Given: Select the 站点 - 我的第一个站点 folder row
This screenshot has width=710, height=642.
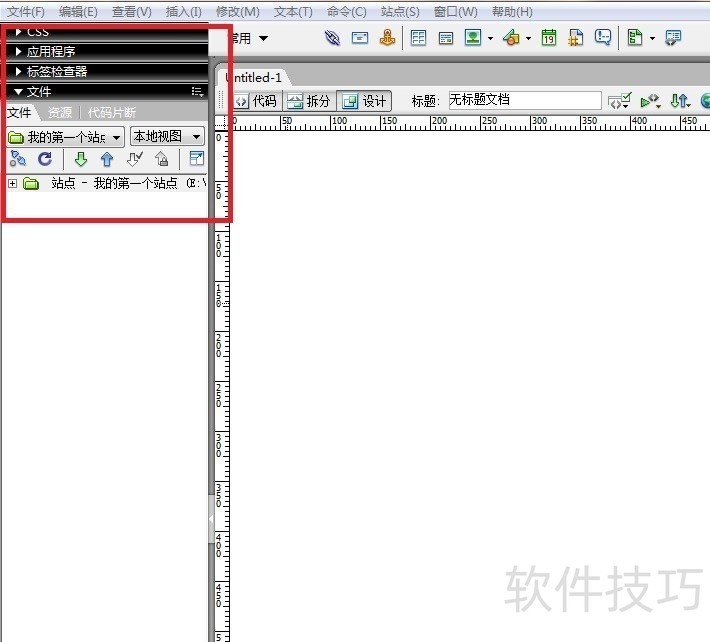Looking at the screenshot, I should pyautogui.click(x=106, y=183).
